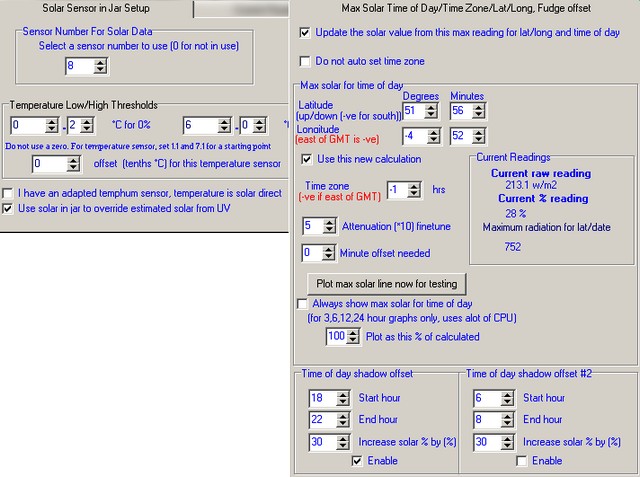The image size is (640, 477).
Task: Open the Max Solar Time of Day tab
Action: tap(466, 8)
